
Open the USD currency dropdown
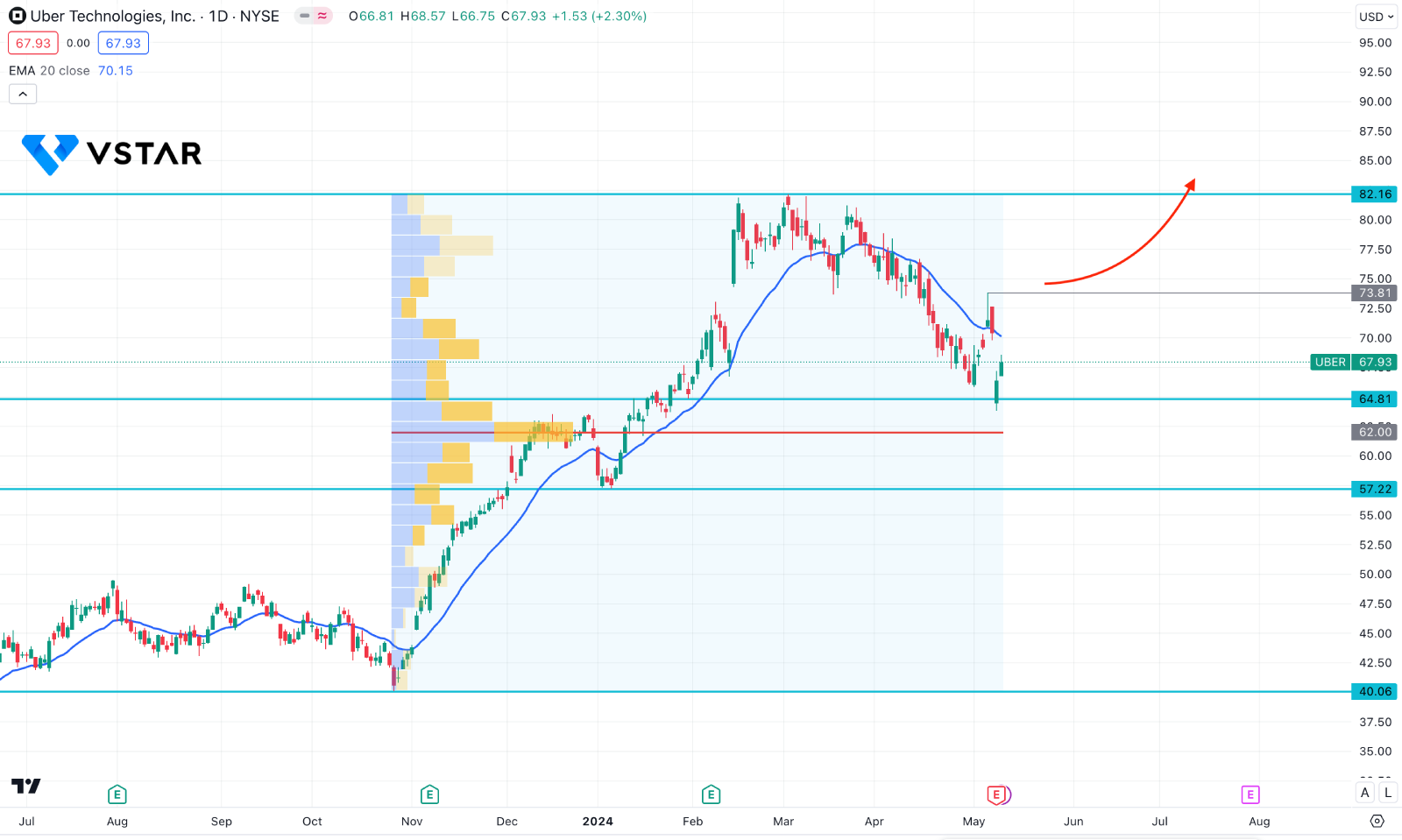(1376, 17)
